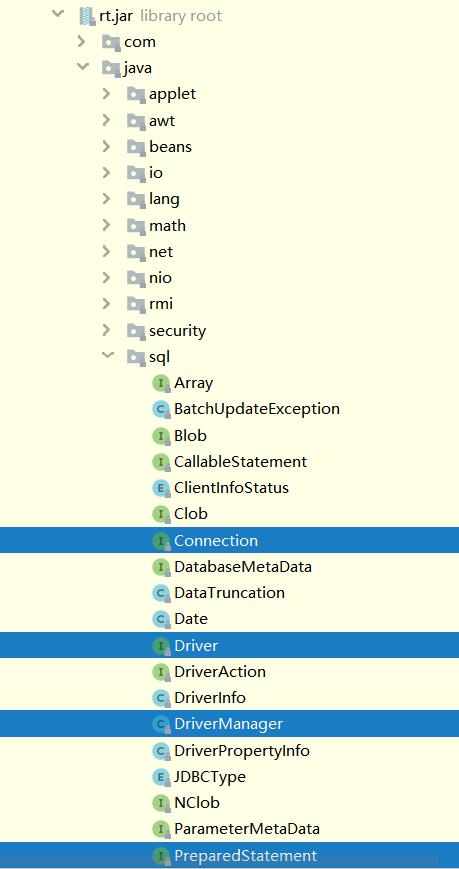Click the Array interface icon
The width and height of the screenshot is (459, 869).
point(160,383)
